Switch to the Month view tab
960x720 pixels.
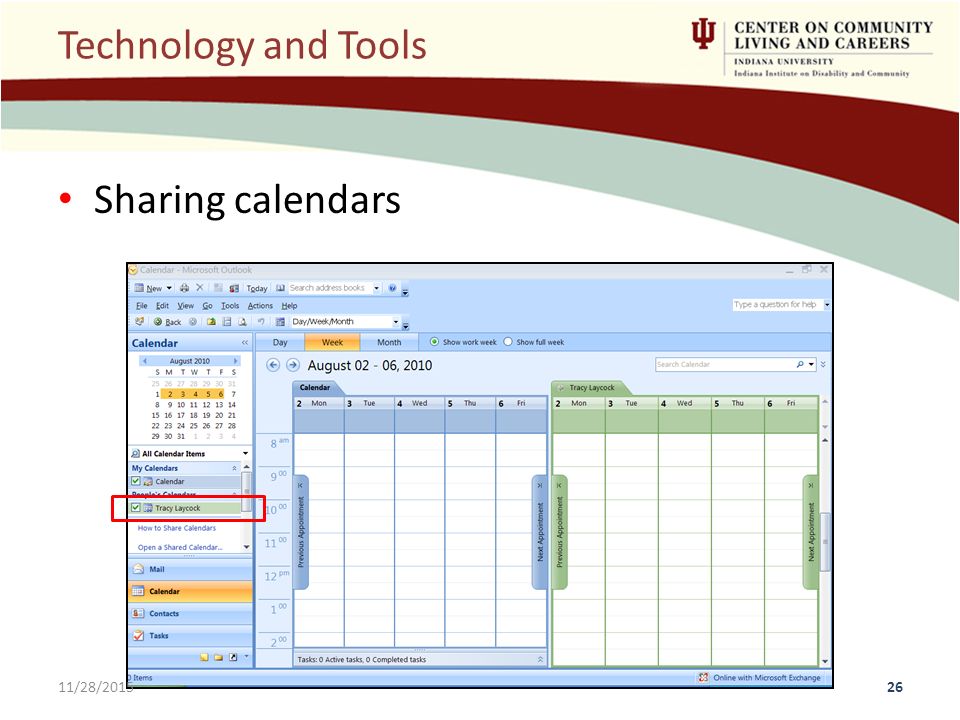(x=389, y=342)
